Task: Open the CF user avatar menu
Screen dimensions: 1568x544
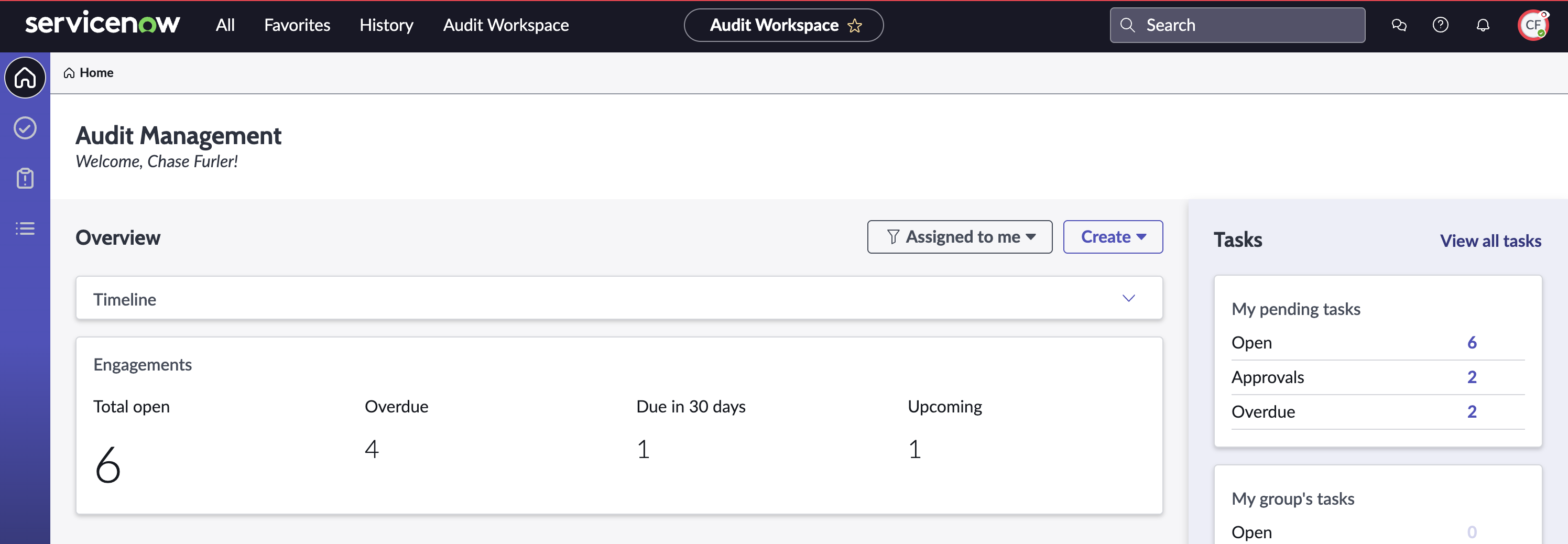Action: pyautogui.click(x=1533, y=25)
